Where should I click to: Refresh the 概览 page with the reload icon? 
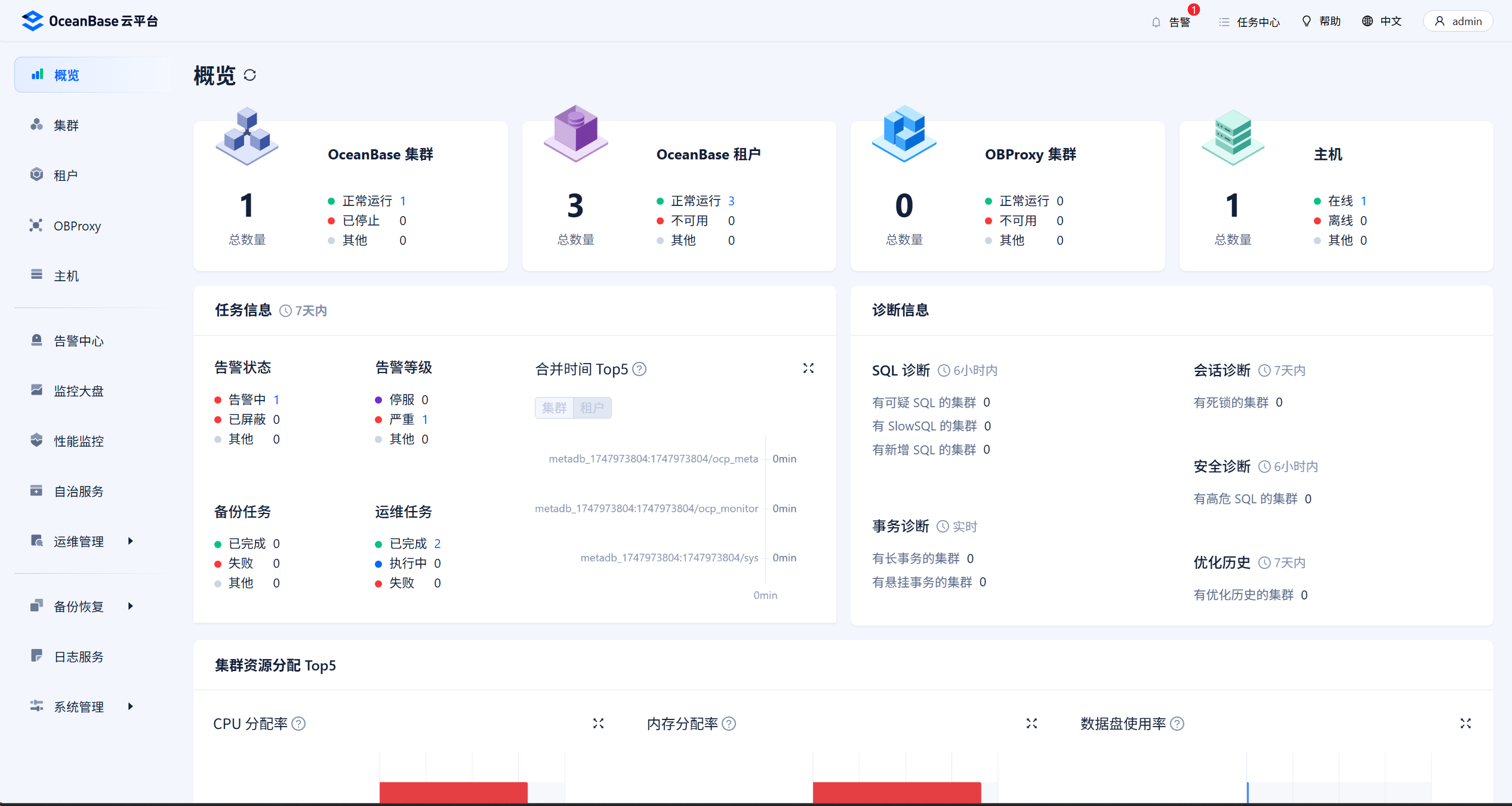coord(251,75)
